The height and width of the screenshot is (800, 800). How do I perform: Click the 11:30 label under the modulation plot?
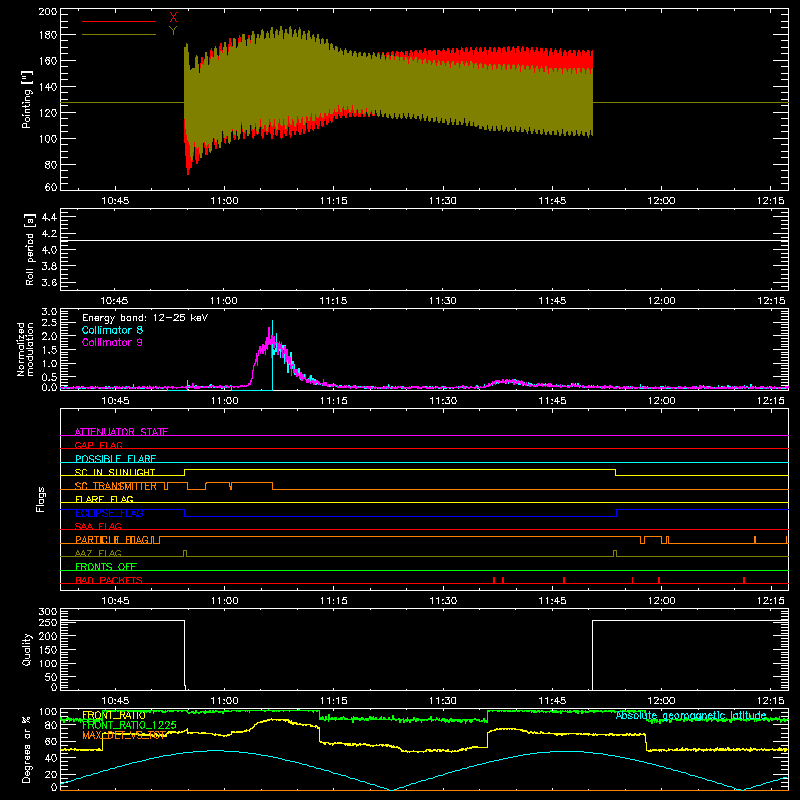coord(443,401)
